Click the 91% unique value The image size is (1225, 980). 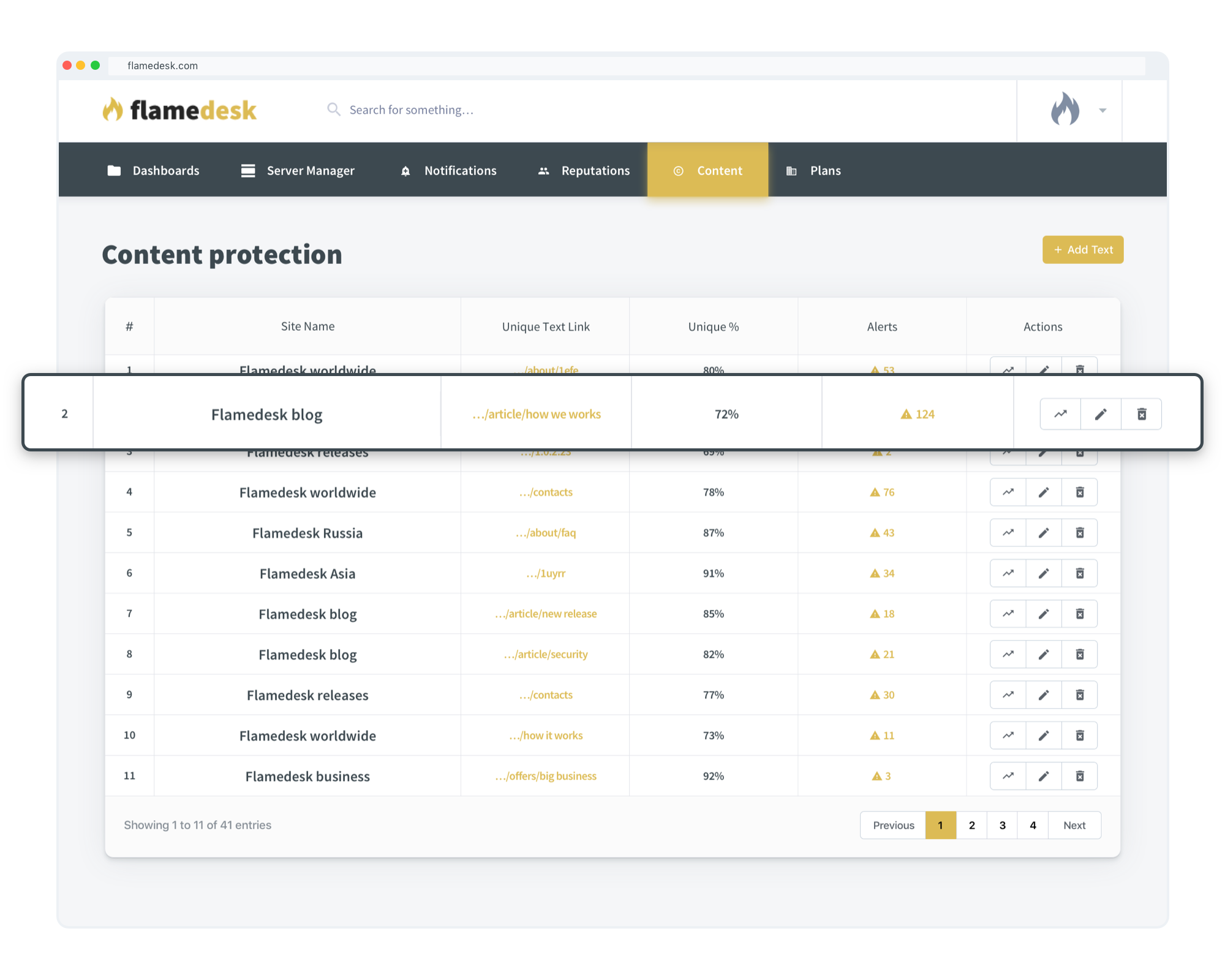[x=714, y=573]
